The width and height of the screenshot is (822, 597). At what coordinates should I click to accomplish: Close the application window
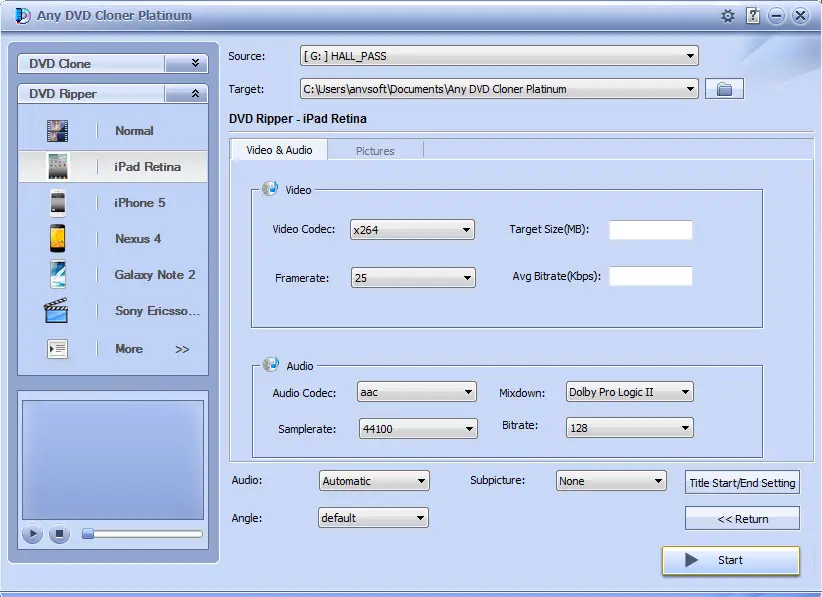click(x=801, y=16)
